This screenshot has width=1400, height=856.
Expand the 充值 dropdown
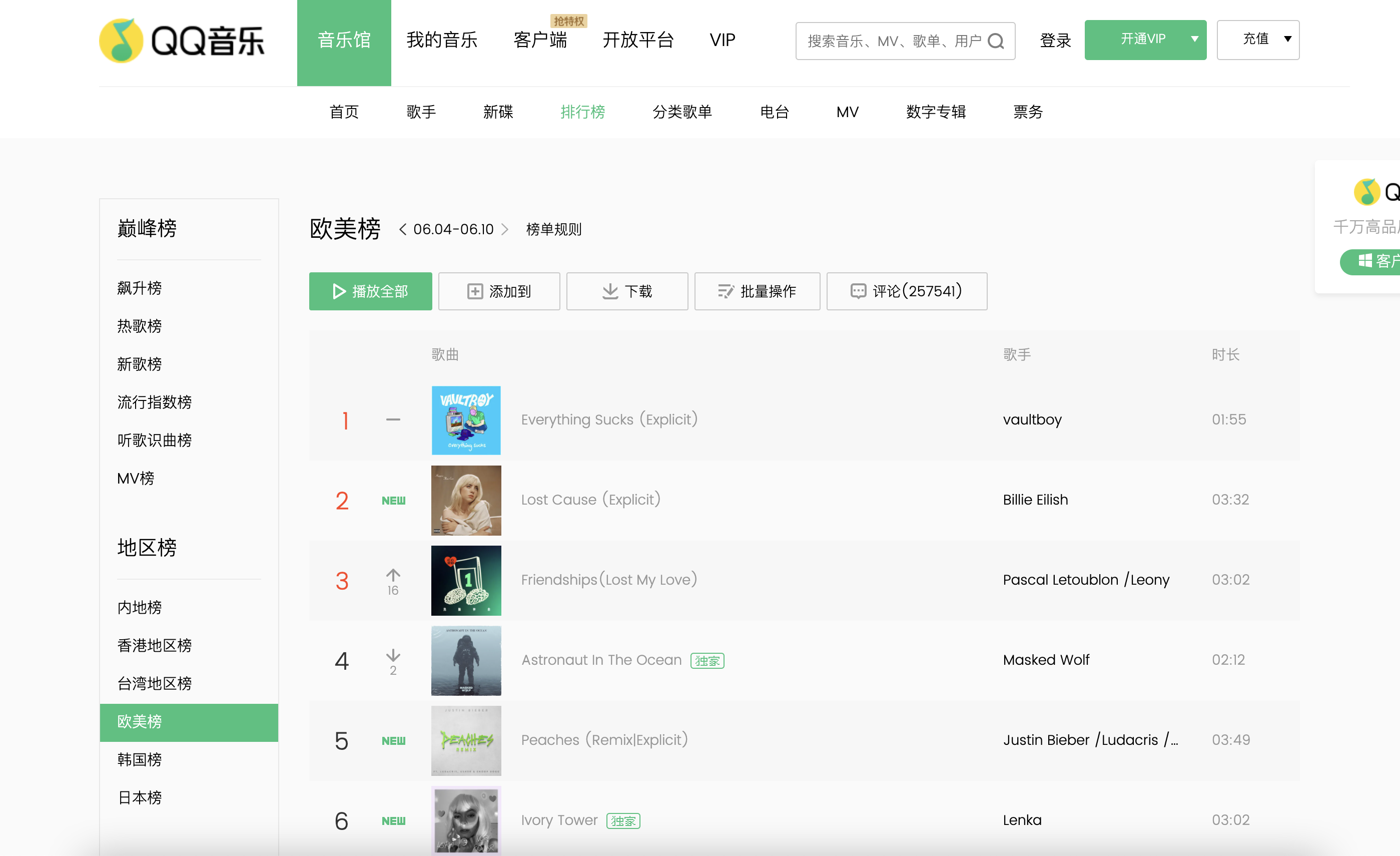click(1258, 39)
